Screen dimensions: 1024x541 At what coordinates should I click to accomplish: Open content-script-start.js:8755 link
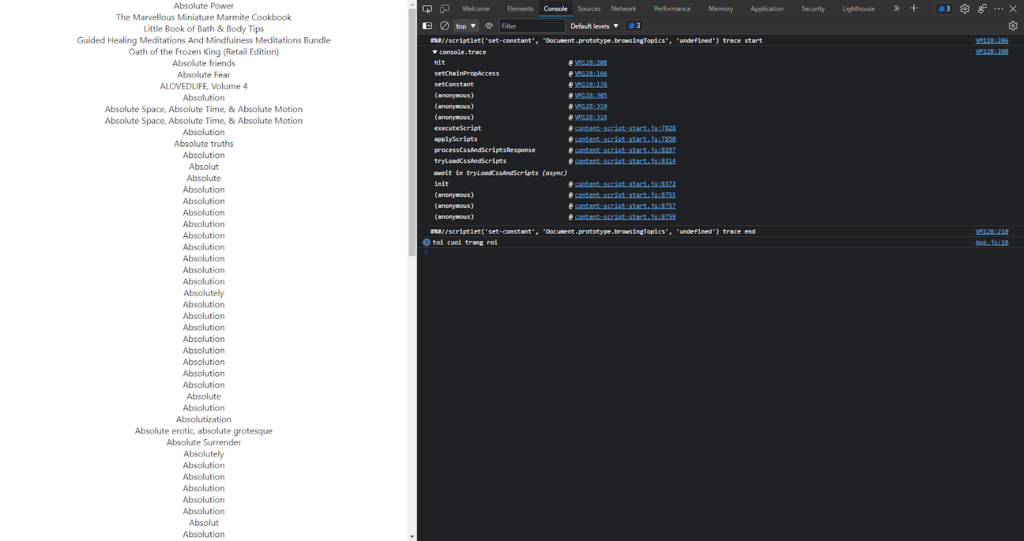[x=625, y=195]
